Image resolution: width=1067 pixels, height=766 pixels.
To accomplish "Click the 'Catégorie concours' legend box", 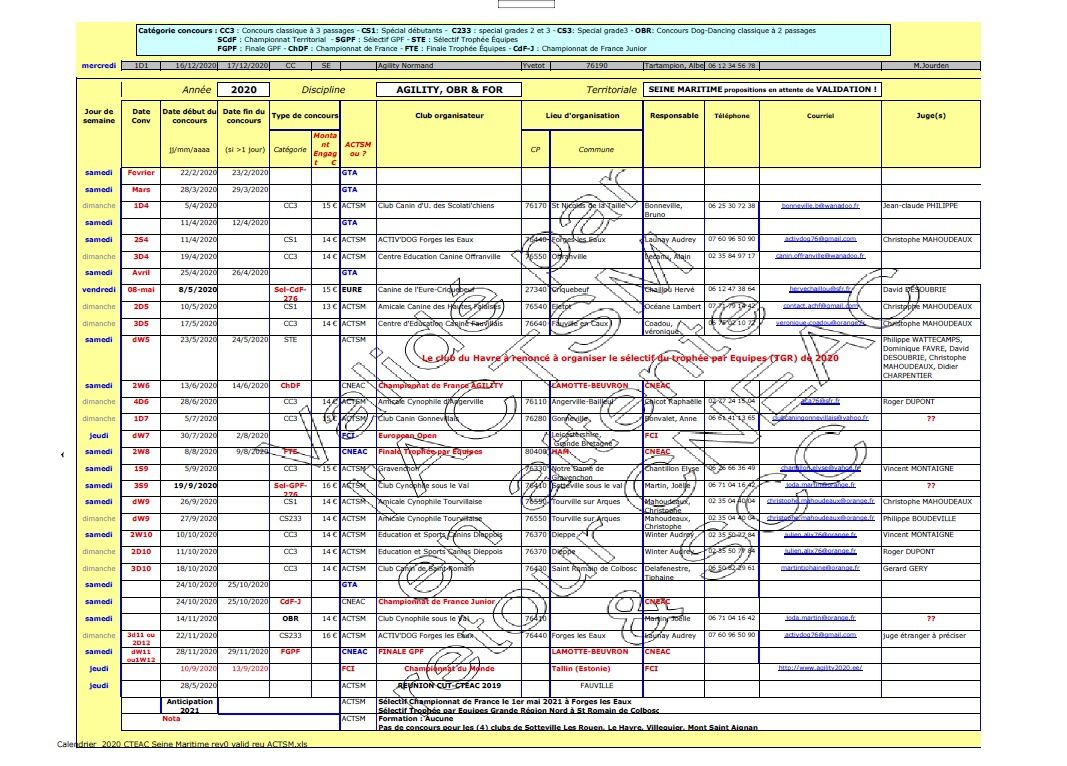I will (x=514, y=39).
